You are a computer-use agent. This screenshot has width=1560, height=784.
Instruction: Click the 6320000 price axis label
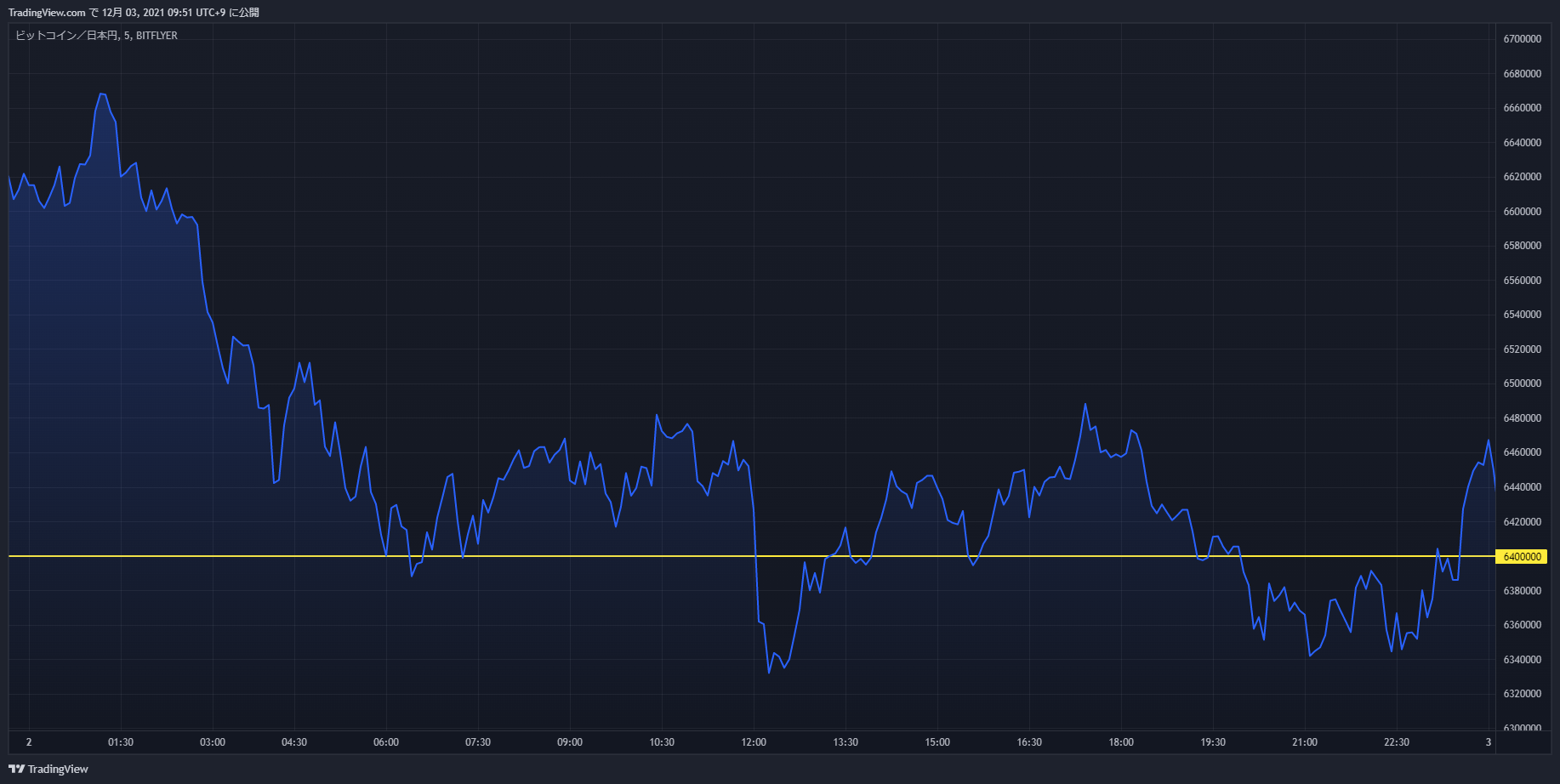click(x=1523, y=694)
